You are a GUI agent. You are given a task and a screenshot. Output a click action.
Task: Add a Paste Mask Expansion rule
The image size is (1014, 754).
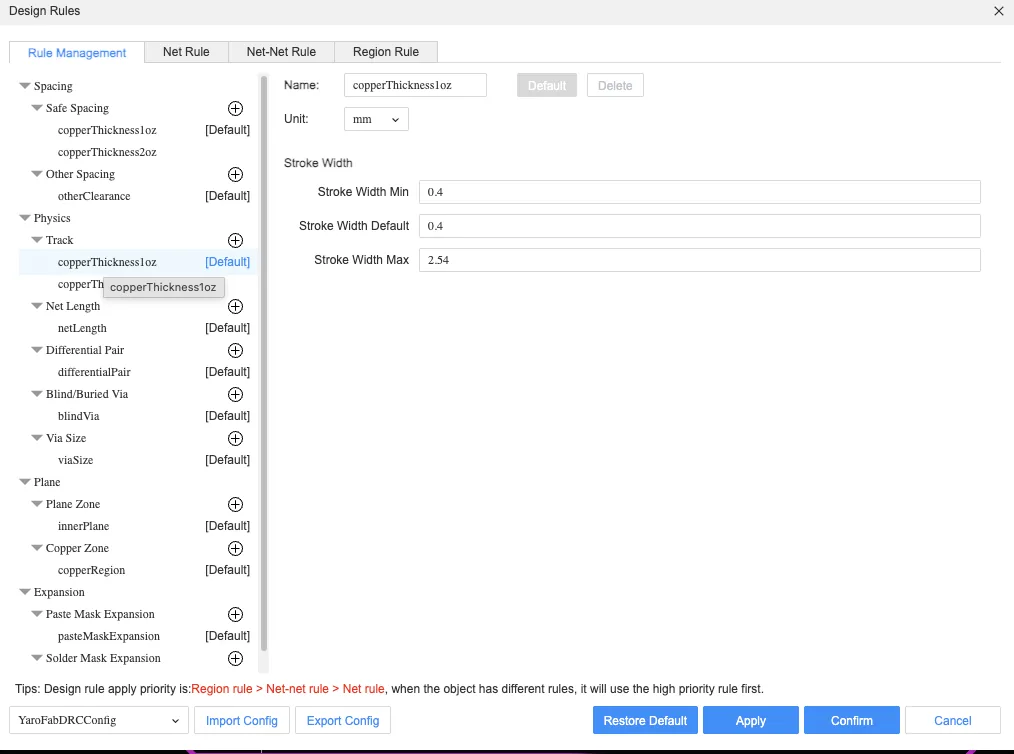pos(235,614)
